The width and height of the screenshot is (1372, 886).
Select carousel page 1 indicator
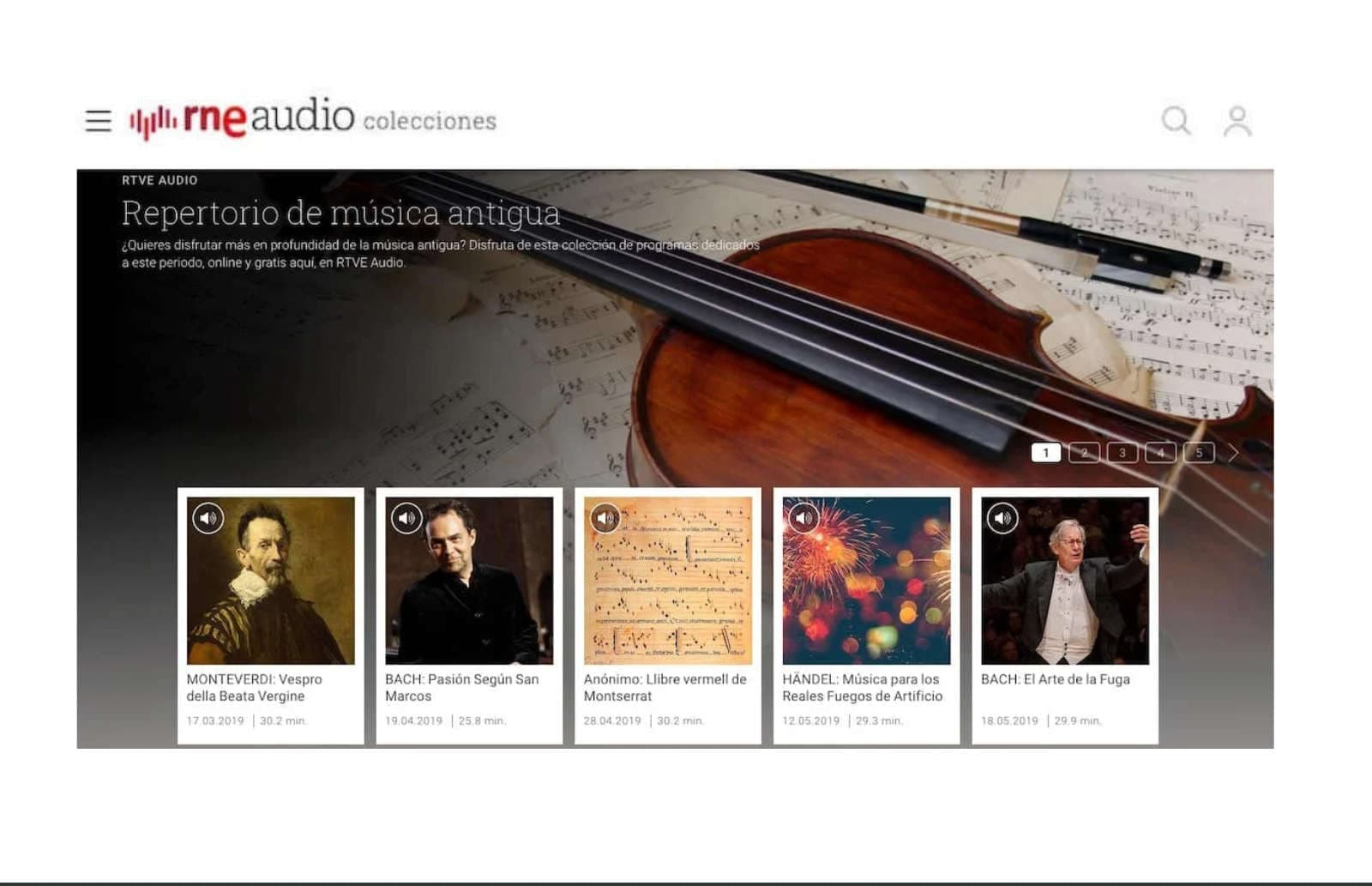pyautogui.click(x=1046, y=453)
